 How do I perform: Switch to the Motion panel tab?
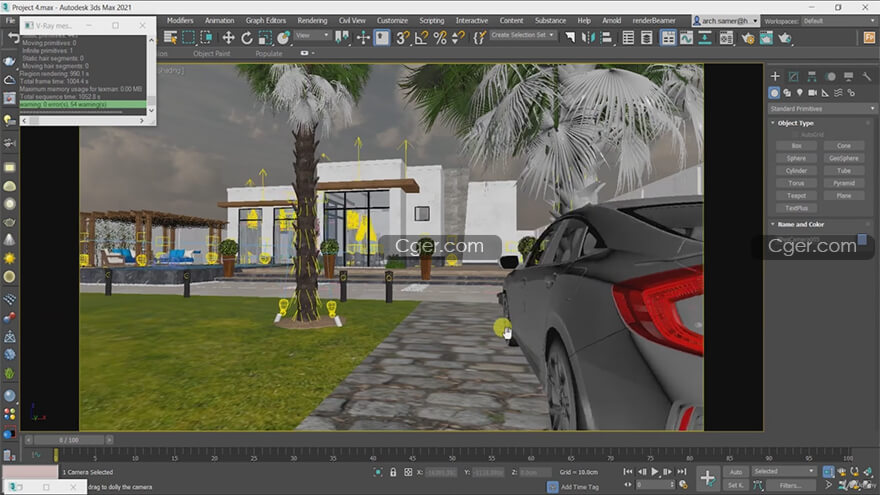(831, 76)
